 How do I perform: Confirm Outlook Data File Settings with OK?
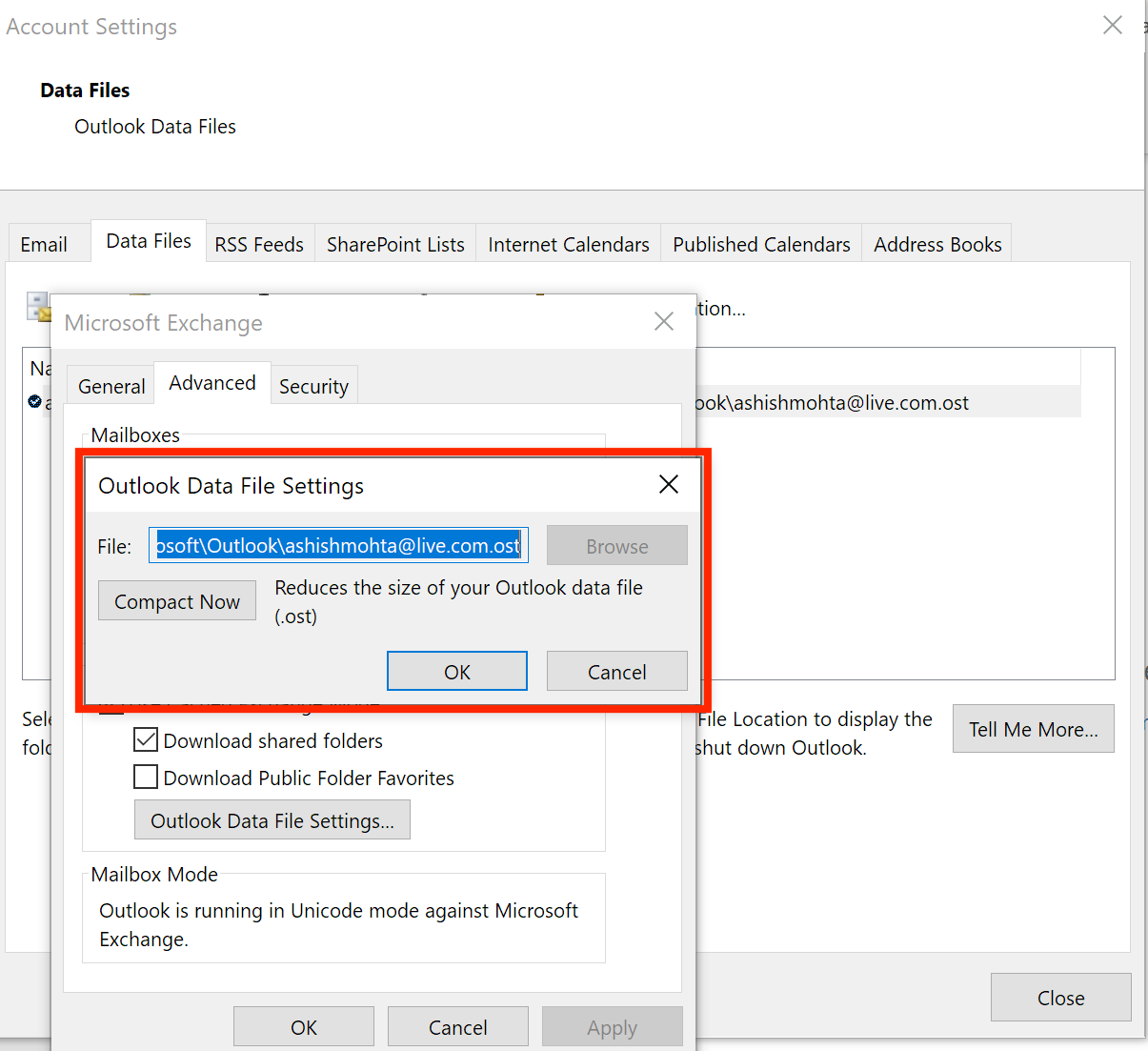(x=456, y=671)
